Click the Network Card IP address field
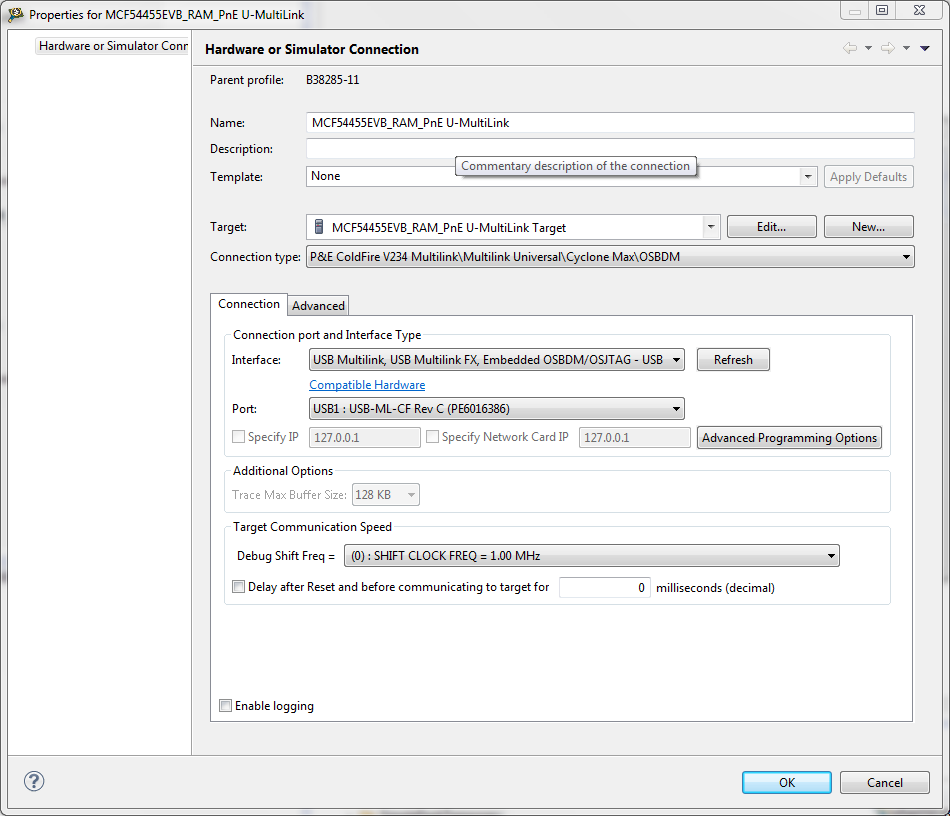The image size is (950, 816). click(x=634, y=437)
